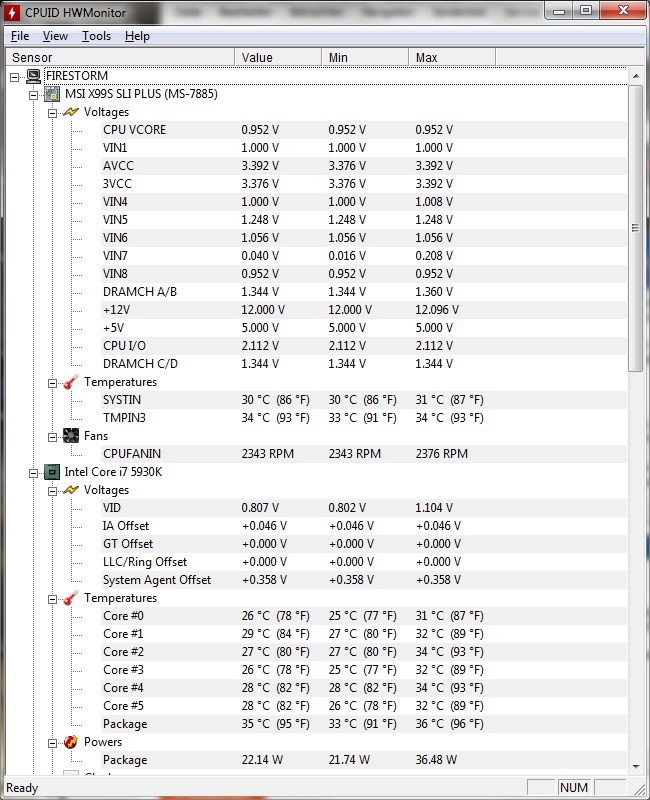Select the VIN1 voltage row
This screenshot has width=650, height=800.
click(364, 147)
